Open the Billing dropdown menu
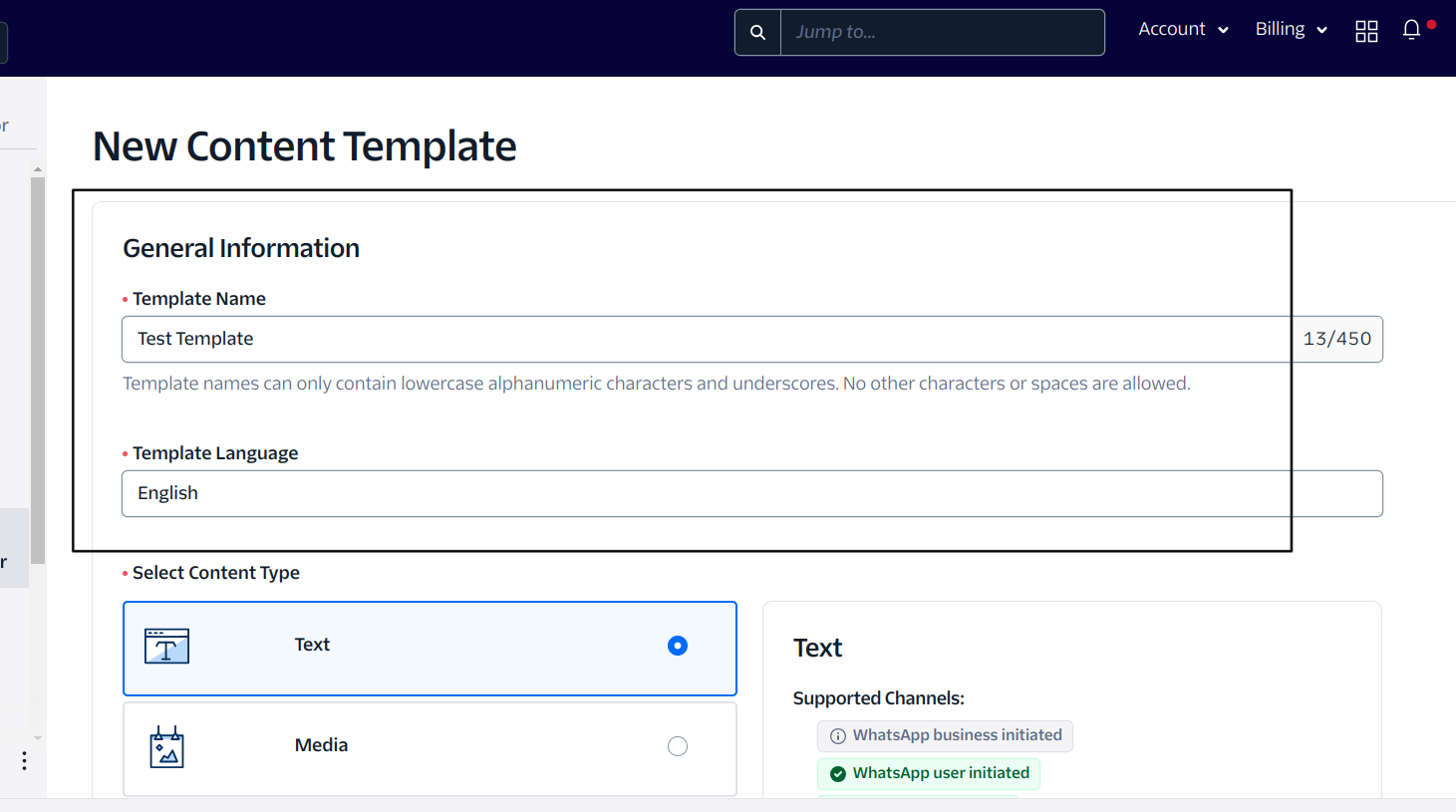The image size is (1456, 812). click(1291, 30)
